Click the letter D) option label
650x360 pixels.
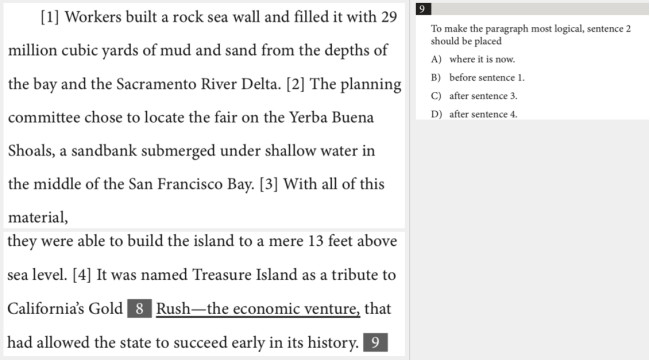[x=436, y=114]
